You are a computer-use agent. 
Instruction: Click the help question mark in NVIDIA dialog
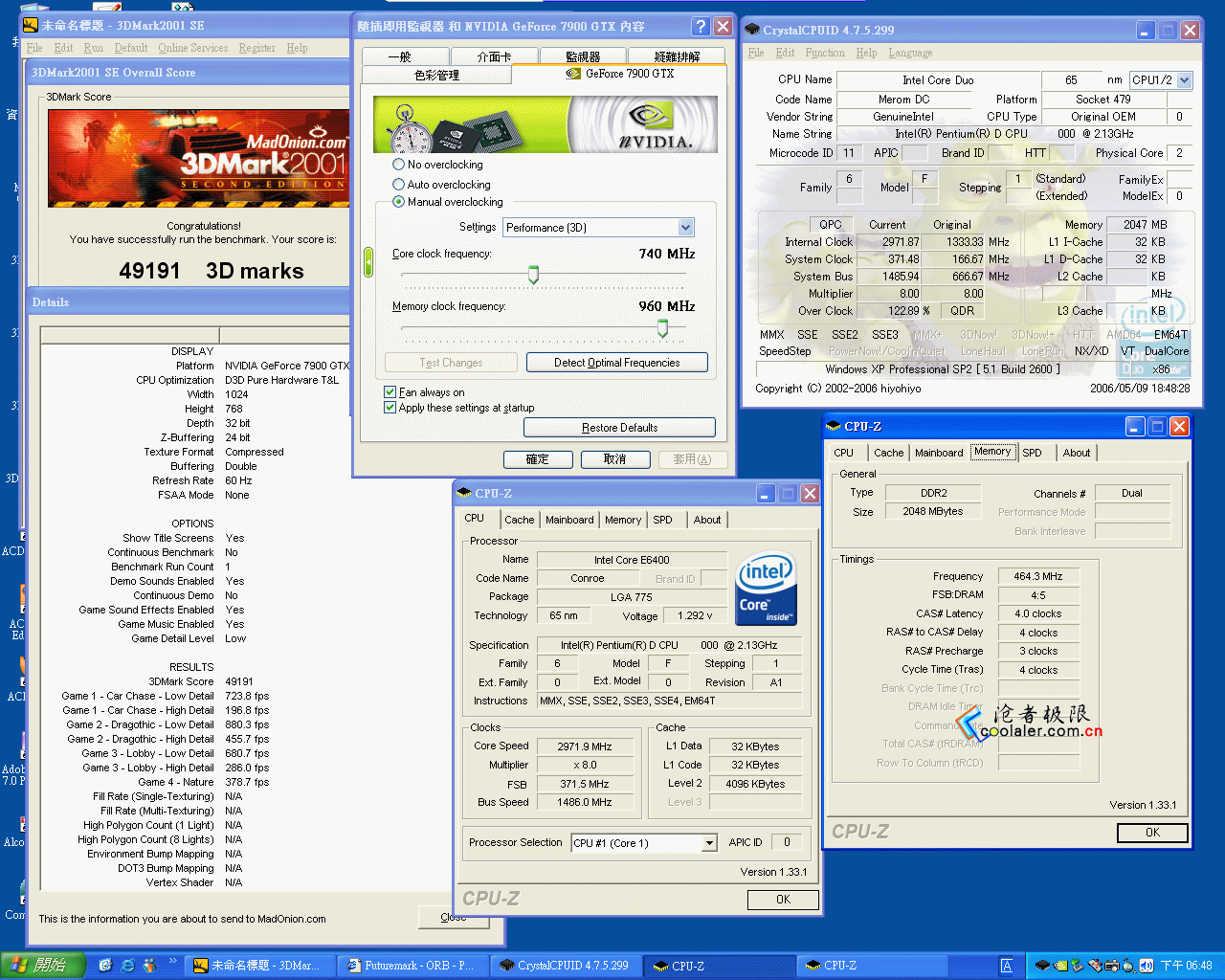(x=701, y=27)
